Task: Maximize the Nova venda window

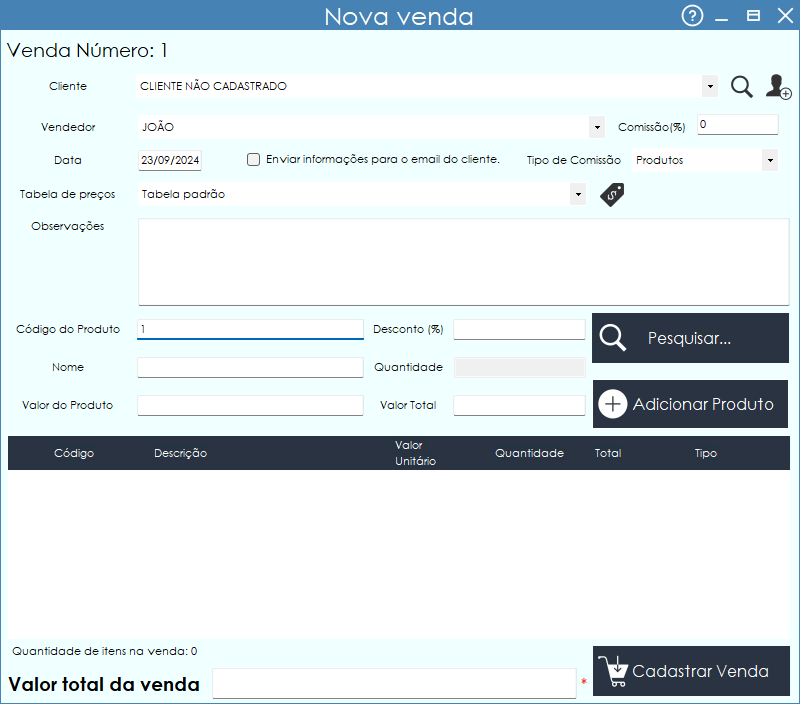Action: point(754,16)
